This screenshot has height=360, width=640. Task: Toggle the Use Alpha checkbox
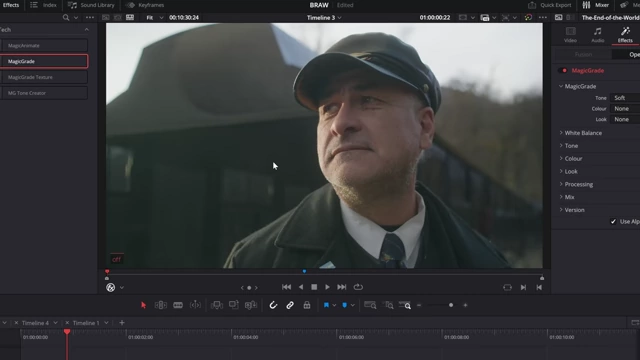613,222
